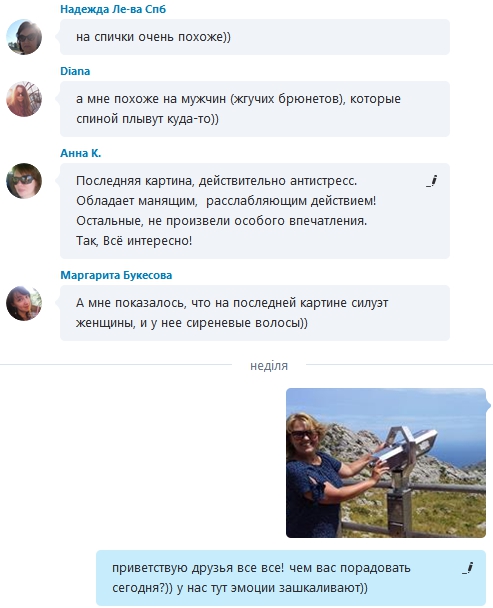Screen dimensions: 493x608
Task: Open the shared photo of woman with binoculars
Action: pyautogui.click(x=386, y=463)
